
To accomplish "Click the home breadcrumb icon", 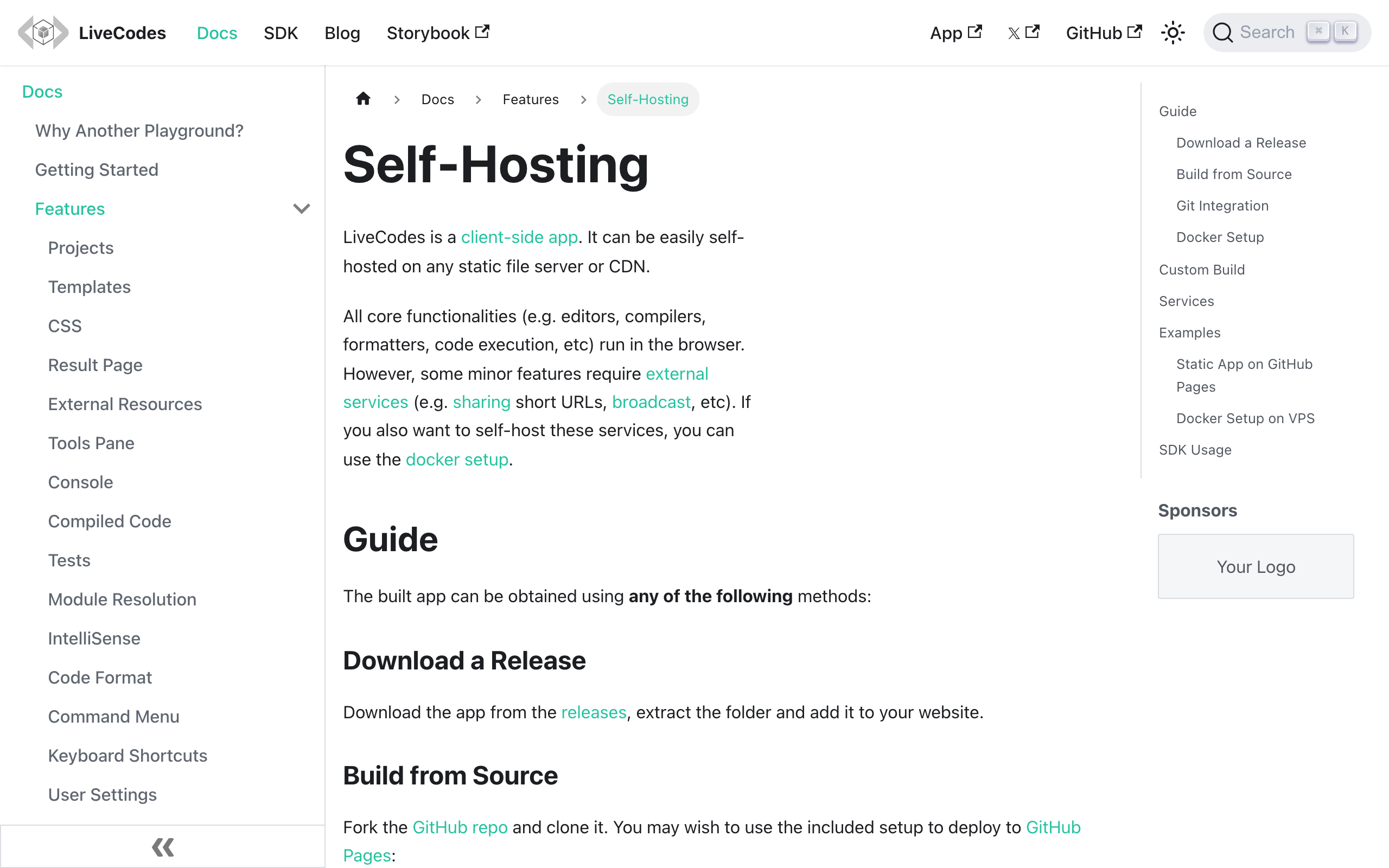I will point(364,99).
